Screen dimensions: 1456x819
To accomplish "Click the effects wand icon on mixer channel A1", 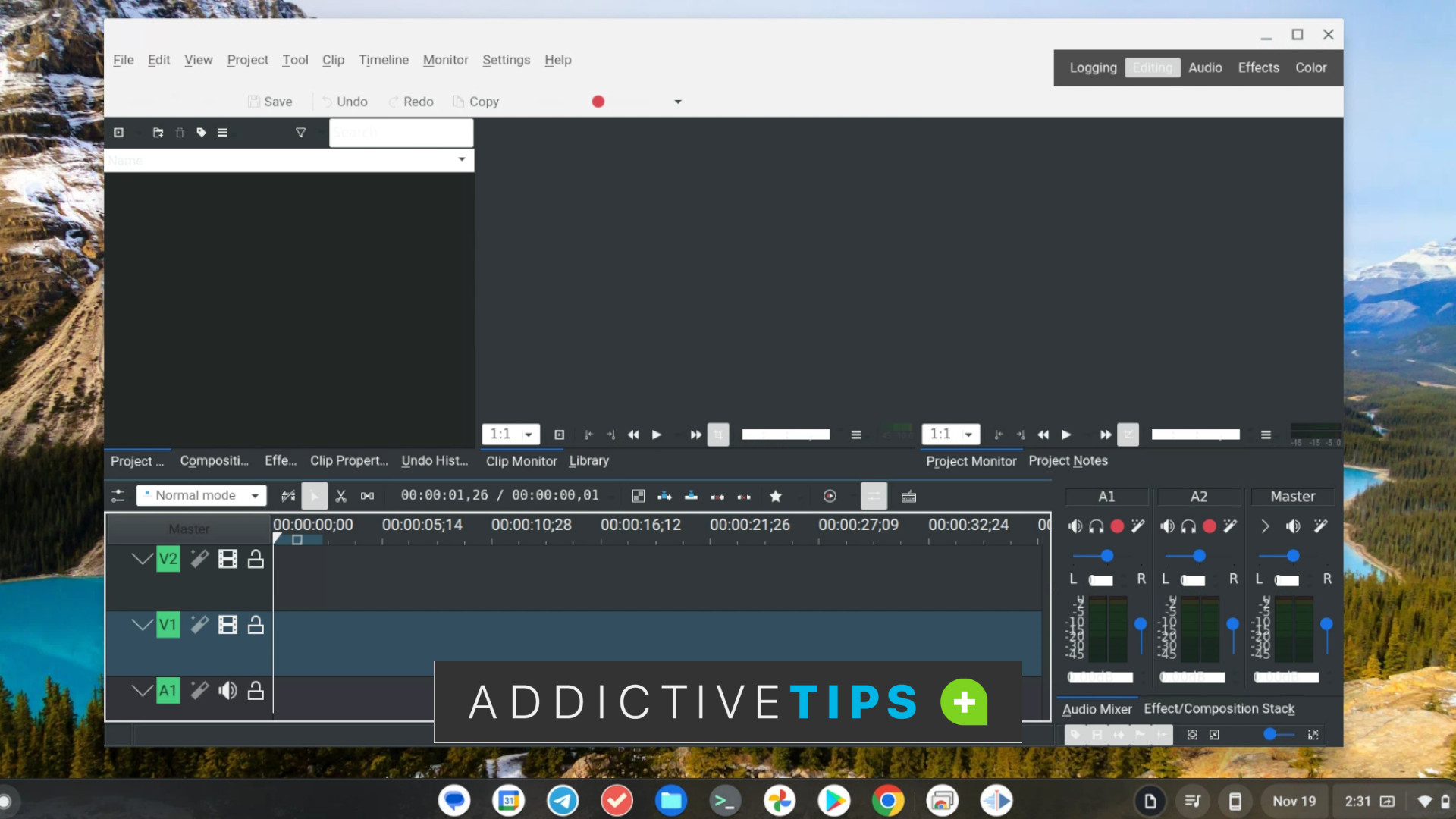I will point(1138,526).
